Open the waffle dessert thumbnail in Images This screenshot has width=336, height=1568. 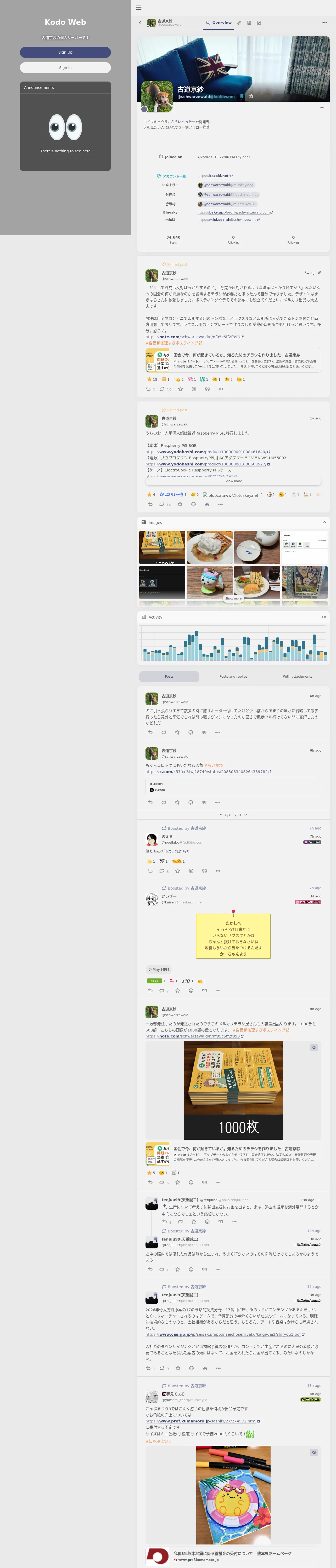click(x=210, y=547)
